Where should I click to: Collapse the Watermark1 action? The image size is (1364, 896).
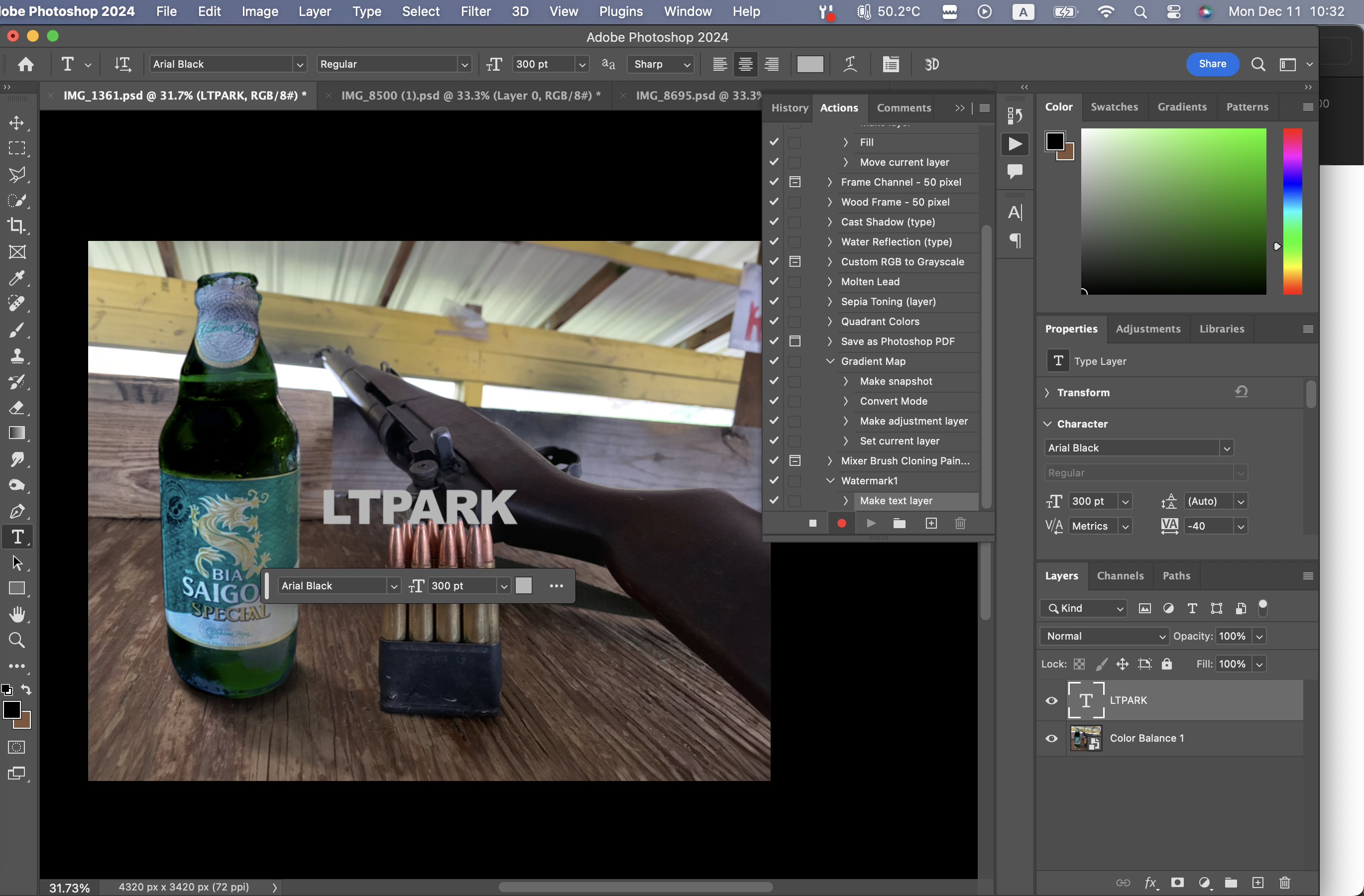pos(830,481)
